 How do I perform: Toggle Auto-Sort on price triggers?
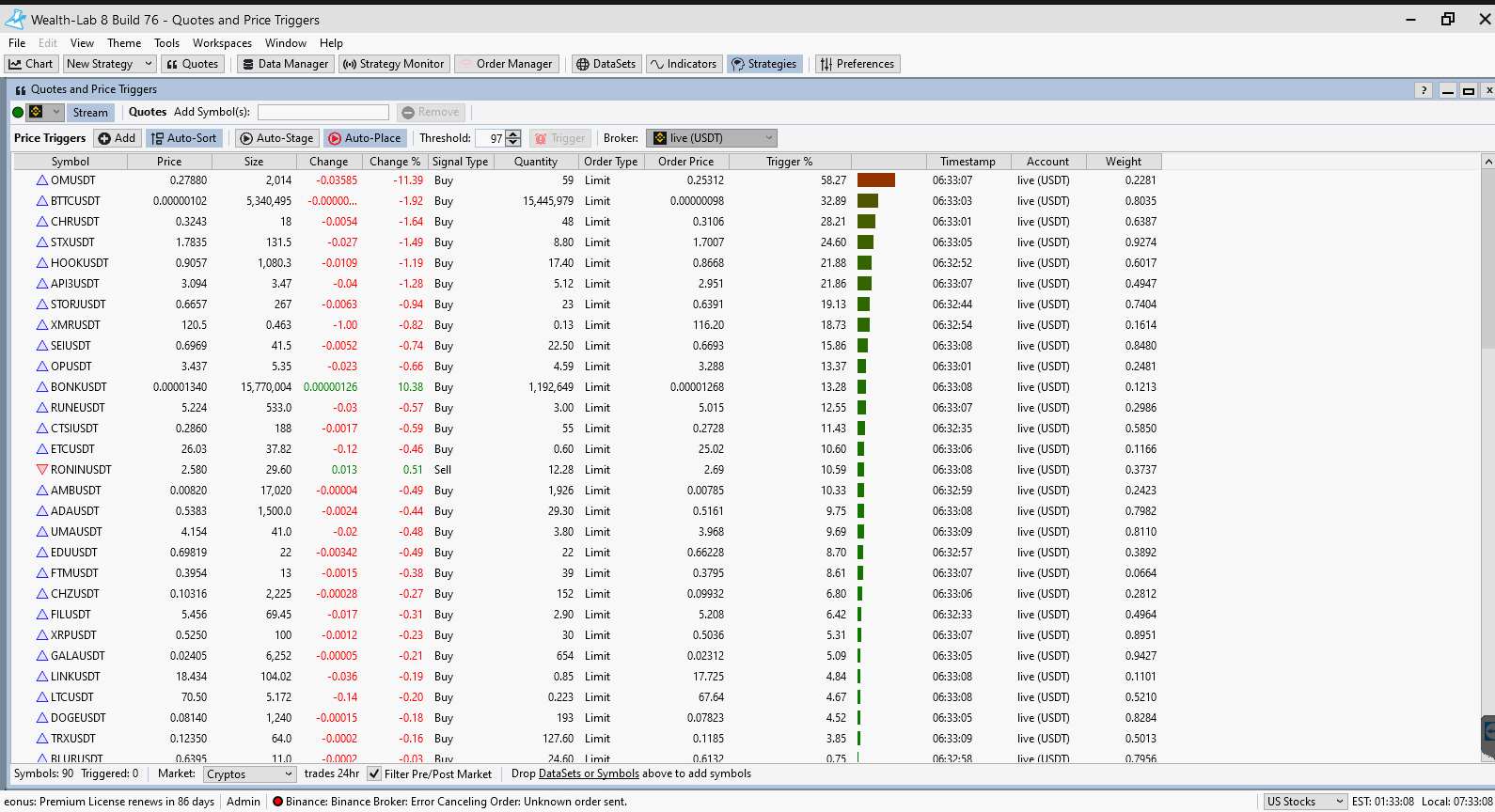(184, 138)
